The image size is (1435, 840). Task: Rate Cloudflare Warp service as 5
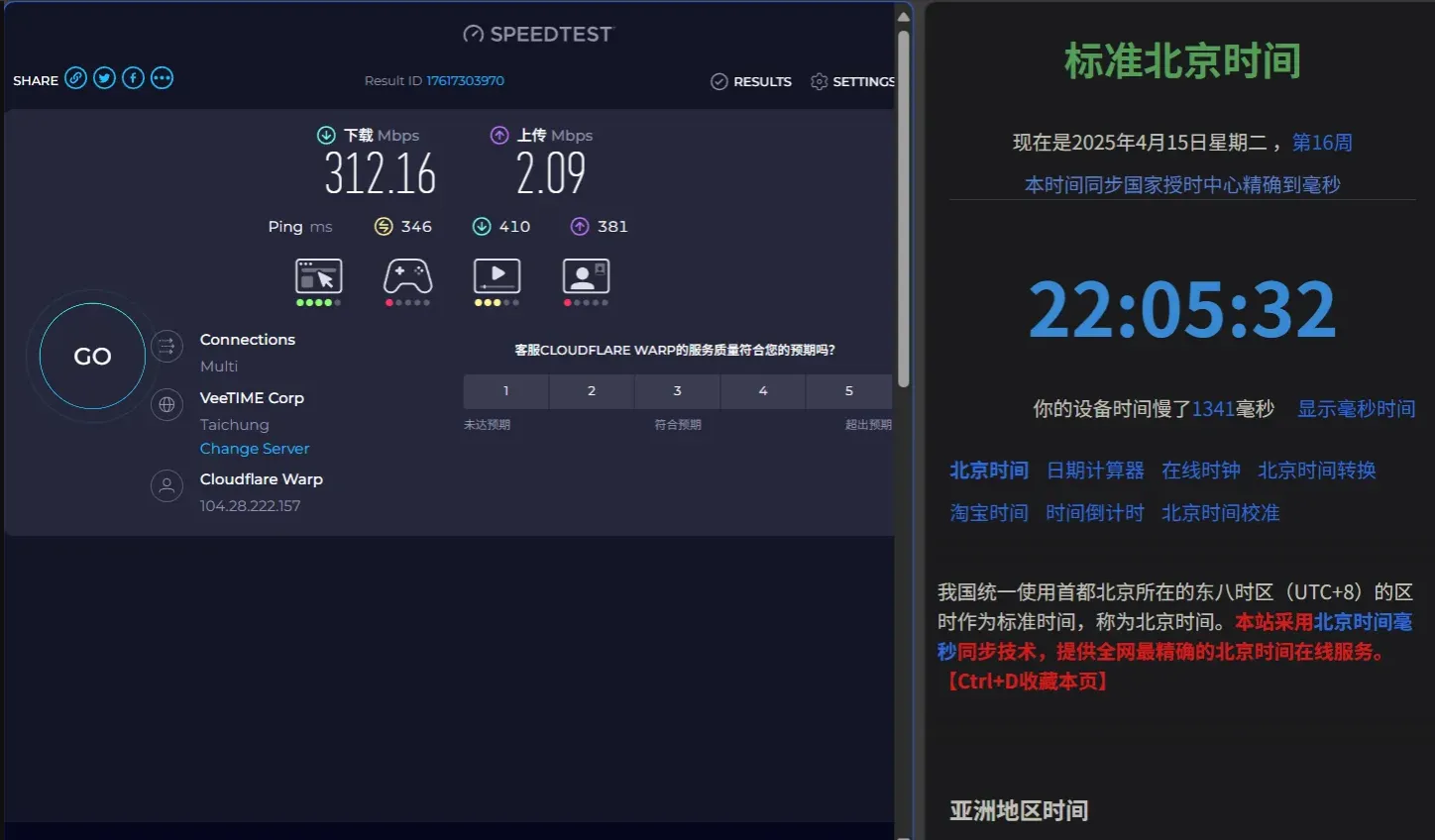848,391
